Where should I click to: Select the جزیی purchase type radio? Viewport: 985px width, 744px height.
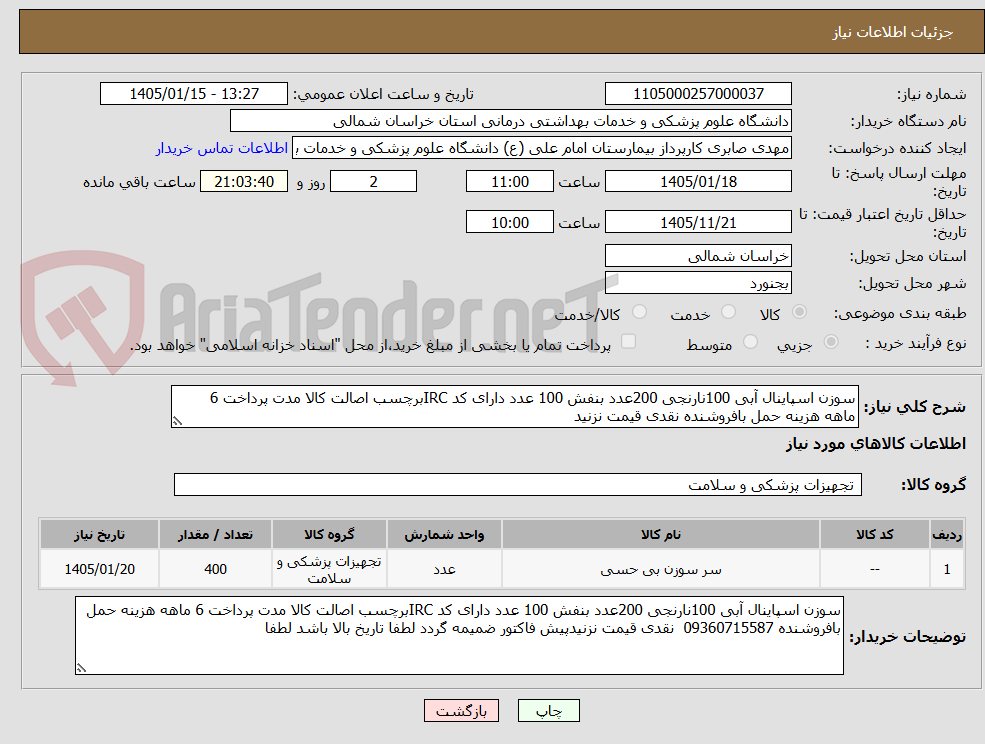click(830, 342)
